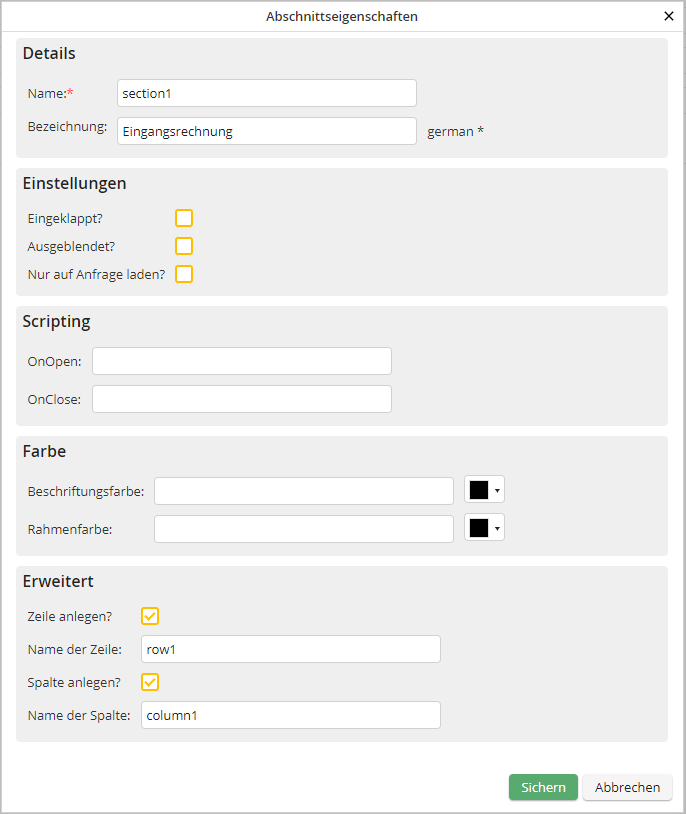
Task: Click the black Beschriftungsfarbe color swatch
Action: pos(479,490)
